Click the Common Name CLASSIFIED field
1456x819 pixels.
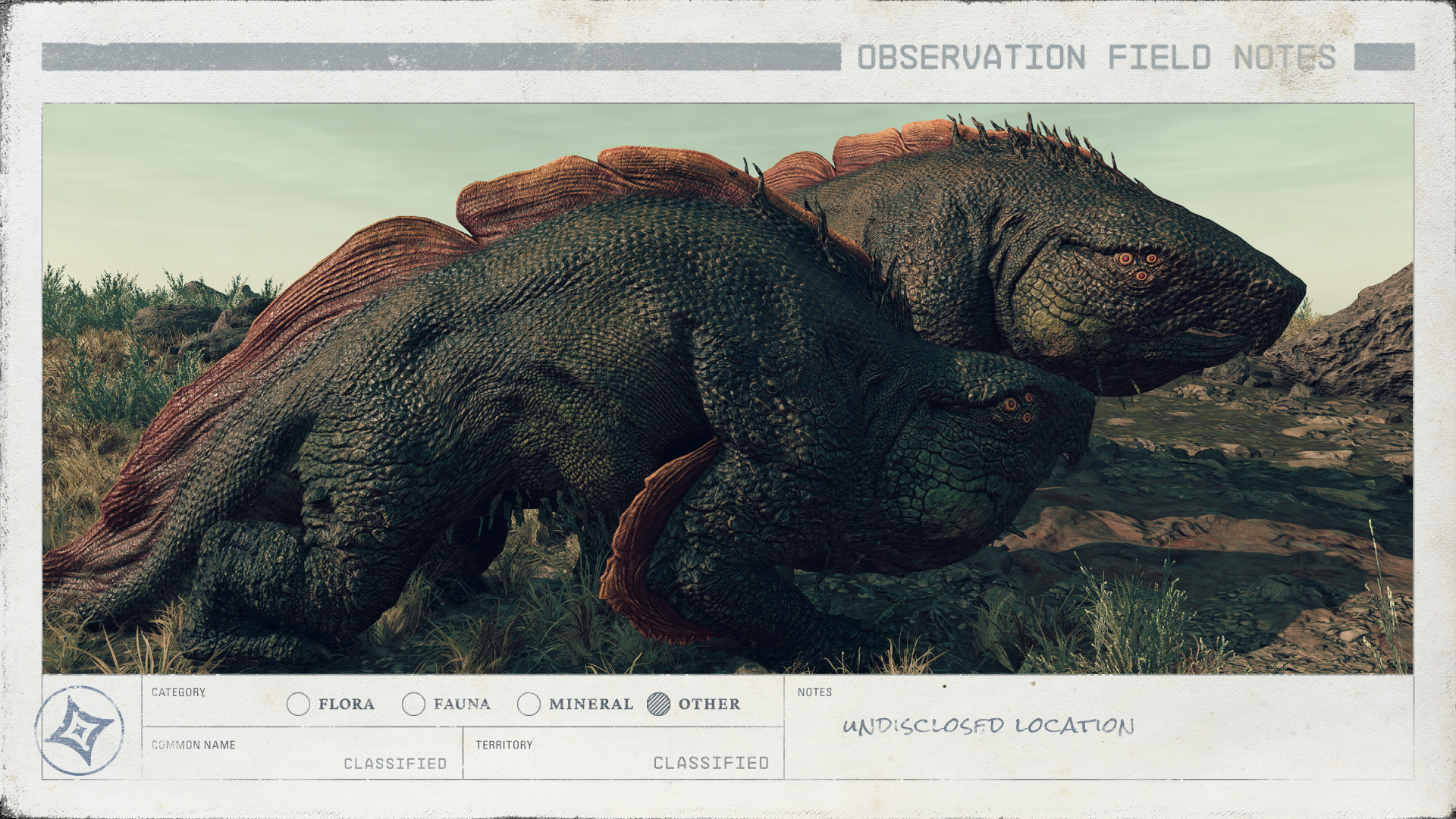pyautogui.click(x=395, y=764)
